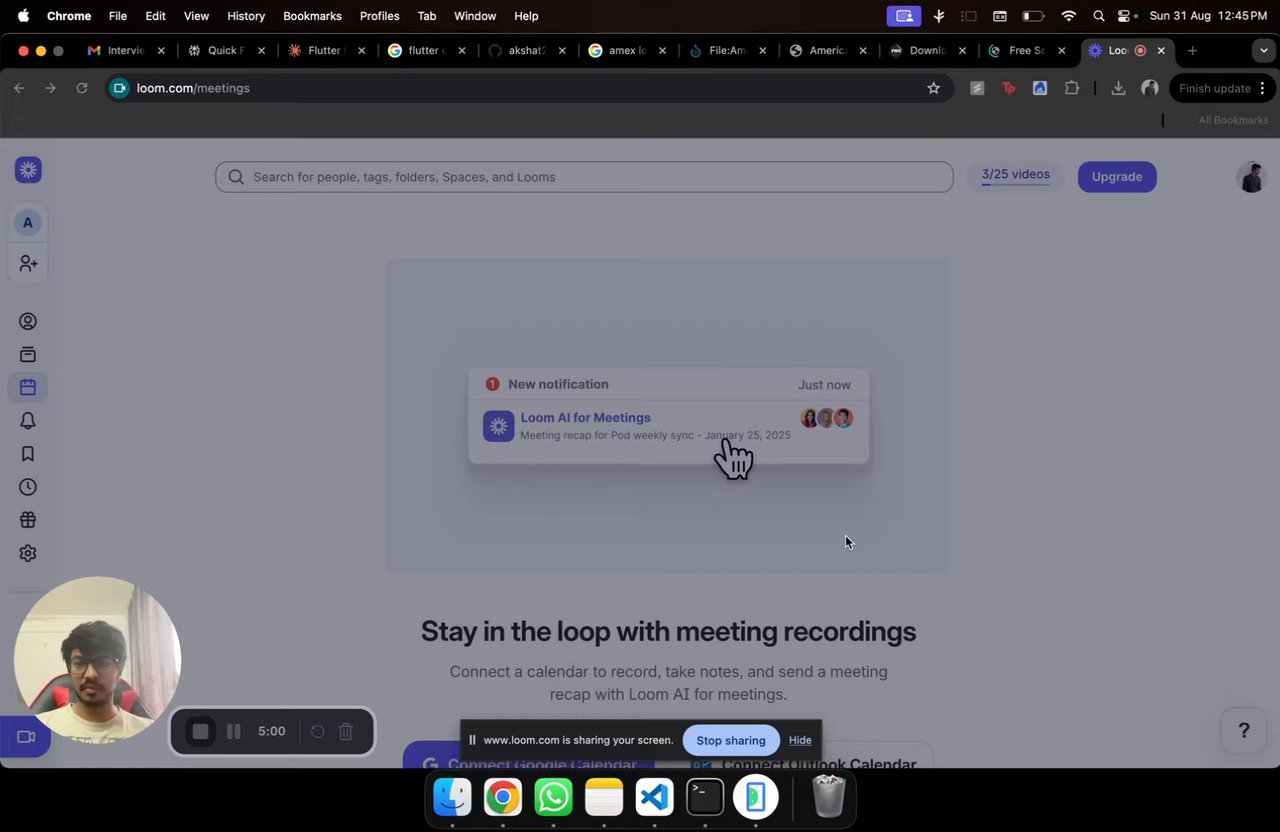Open the View menu
The image size is (1280, 832).
coord(196,16)
